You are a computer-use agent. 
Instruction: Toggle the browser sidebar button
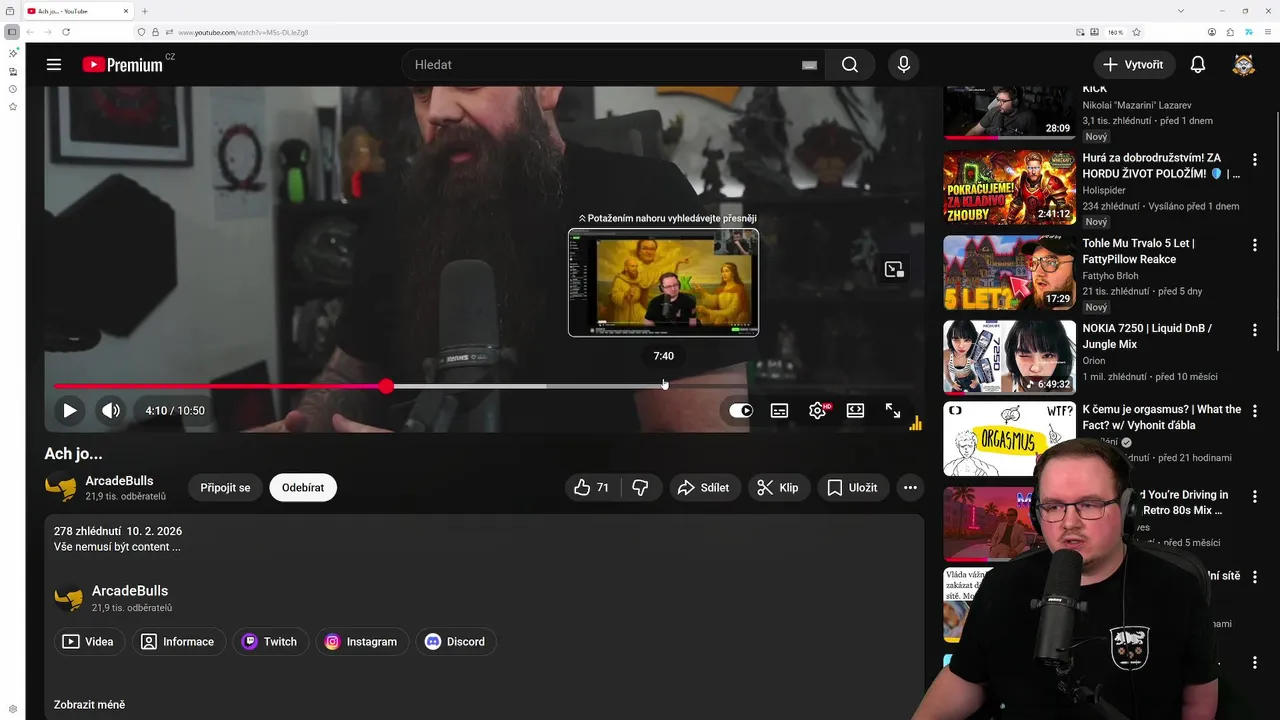point(12,32)
